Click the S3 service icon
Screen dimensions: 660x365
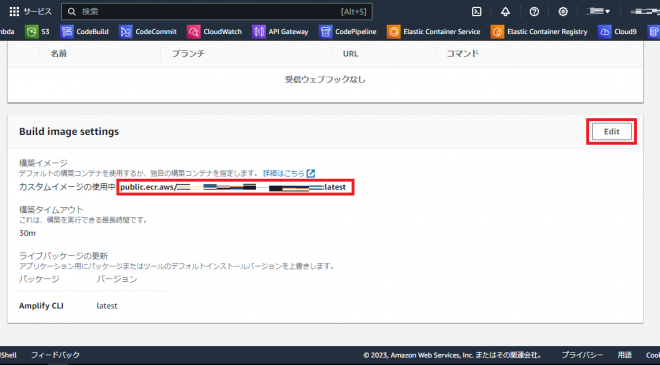tap(32, 32)
